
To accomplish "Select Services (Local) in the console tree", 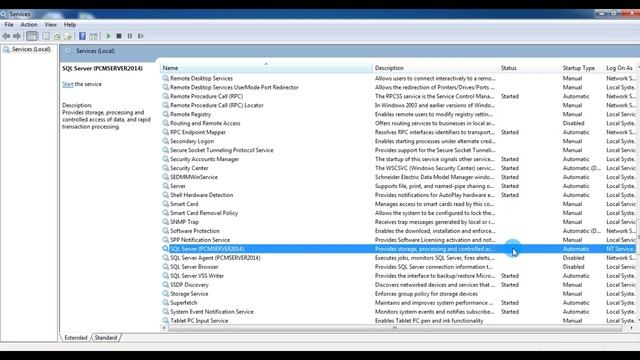I will pyautogui.click(x=31, y=49).
